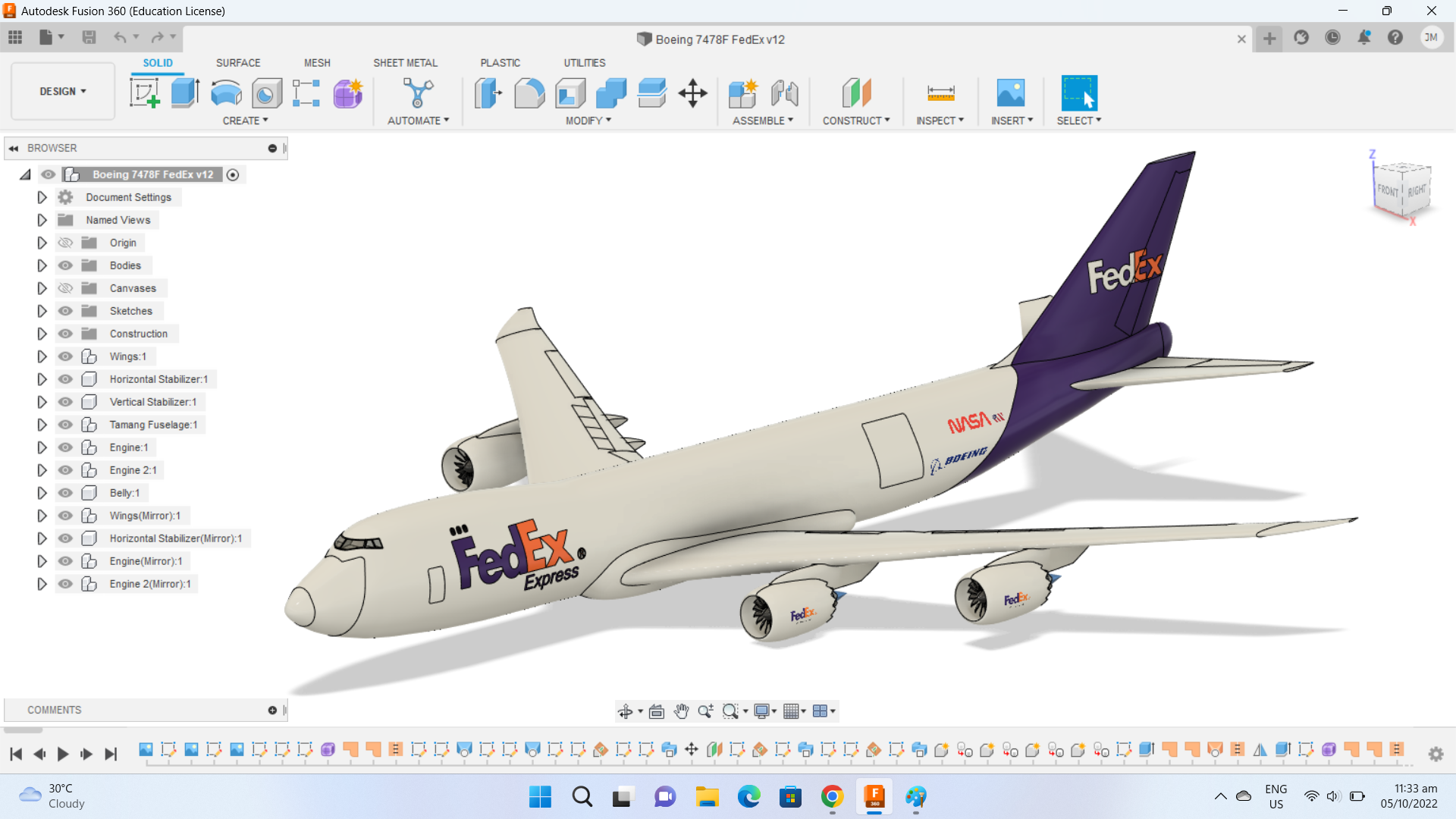Open the ASSEMBLE menu label
This screenshot has width=1456, height=819.
[x=763, y=121]
